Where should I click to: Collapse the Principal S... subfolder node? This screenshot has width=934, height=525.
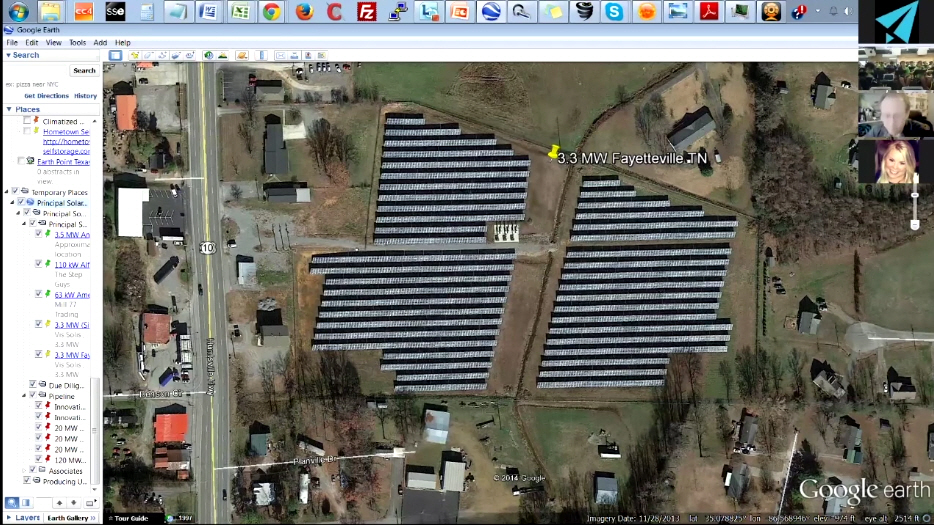[x=24, y=223]
